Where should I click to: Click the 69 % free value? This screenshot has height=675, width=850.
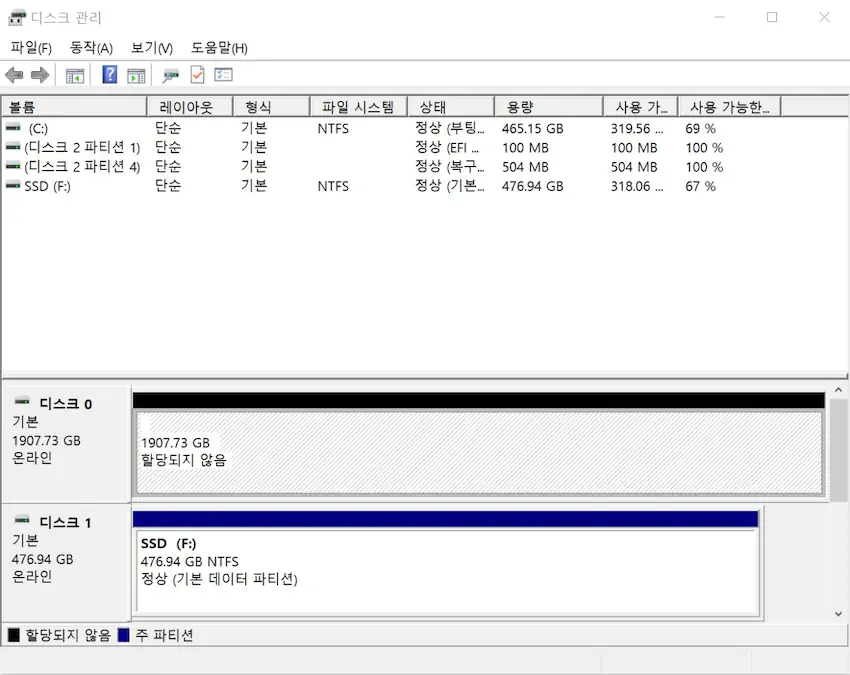700,128
